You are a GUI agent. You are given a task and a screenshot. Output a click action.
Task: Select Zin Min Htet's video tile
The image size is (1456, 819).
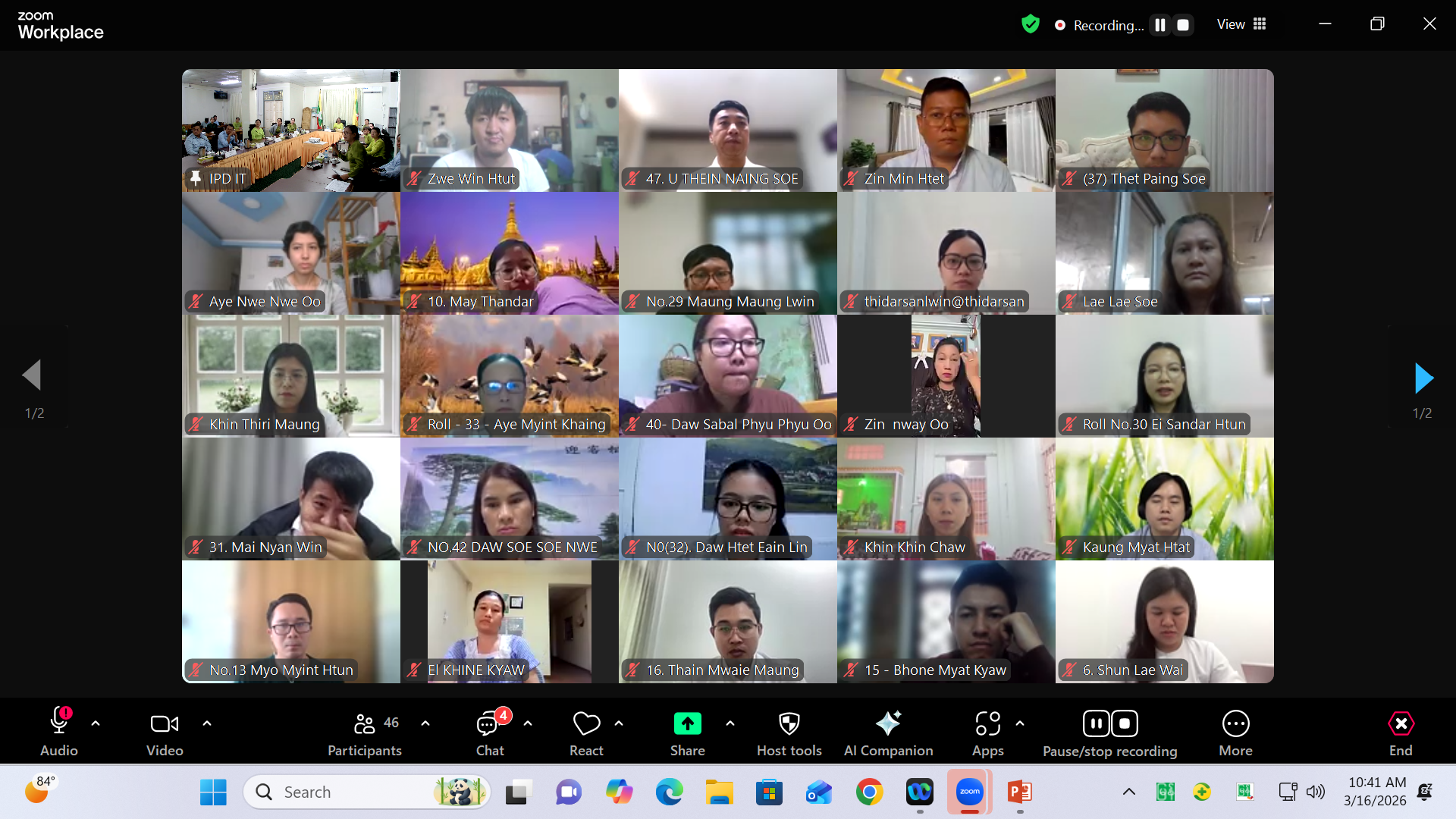(946, 130)
